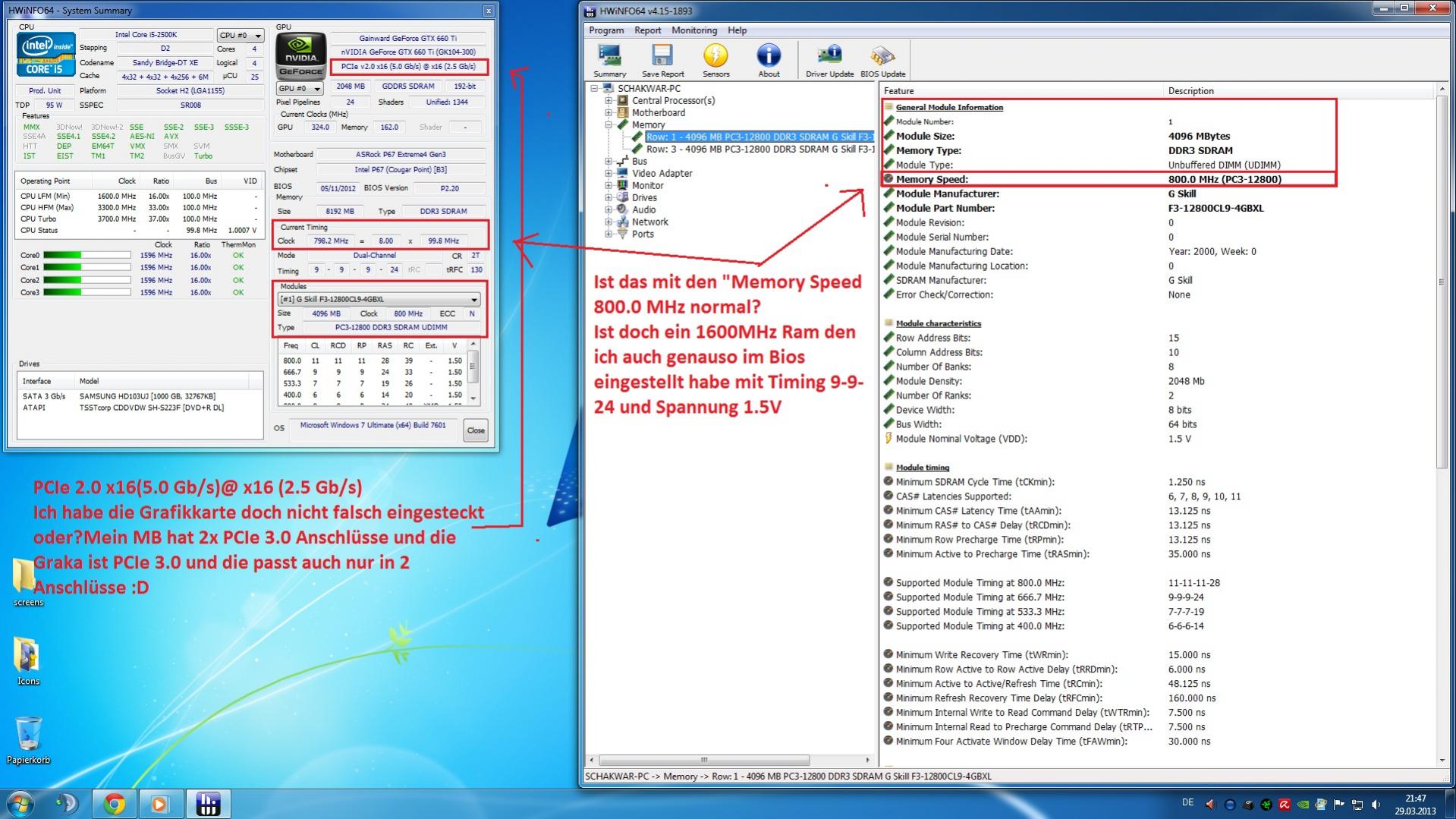Open the taskbar clock showing 21:47
Viewport: 1456px width, 819px height.
pyautogui.click(x=1415, y=804)
